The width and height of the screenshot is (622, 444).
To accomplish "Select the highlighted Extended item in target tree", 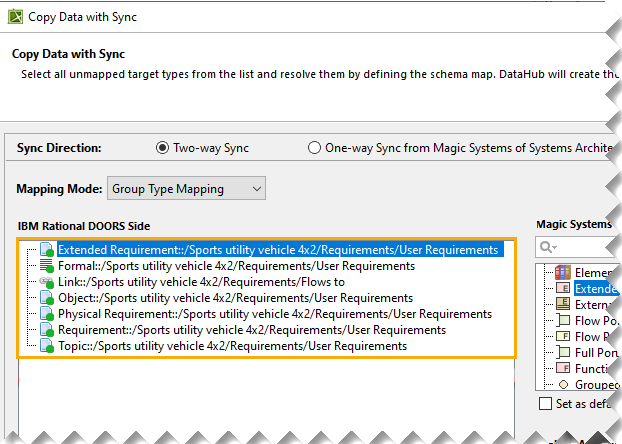I will pos(596,288).
